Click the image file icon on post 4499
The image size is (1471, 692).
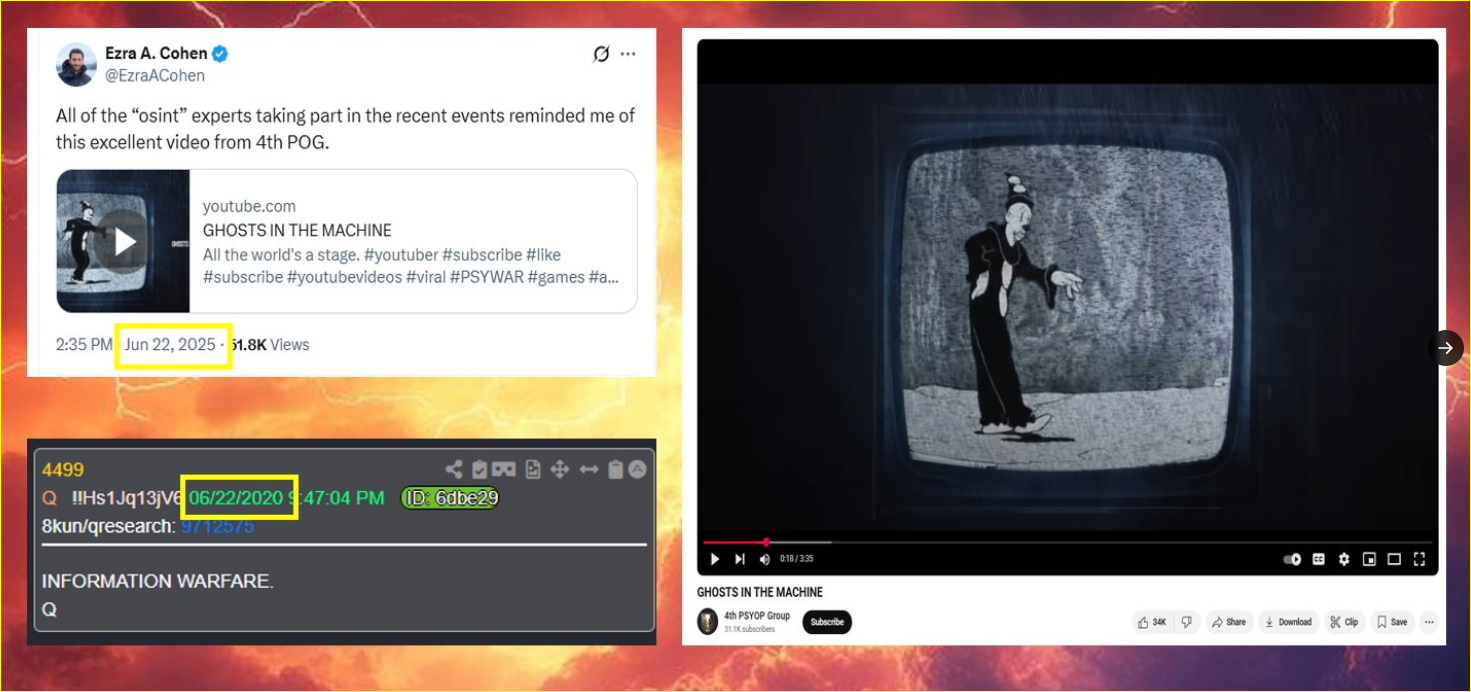(x=533, y=469)
